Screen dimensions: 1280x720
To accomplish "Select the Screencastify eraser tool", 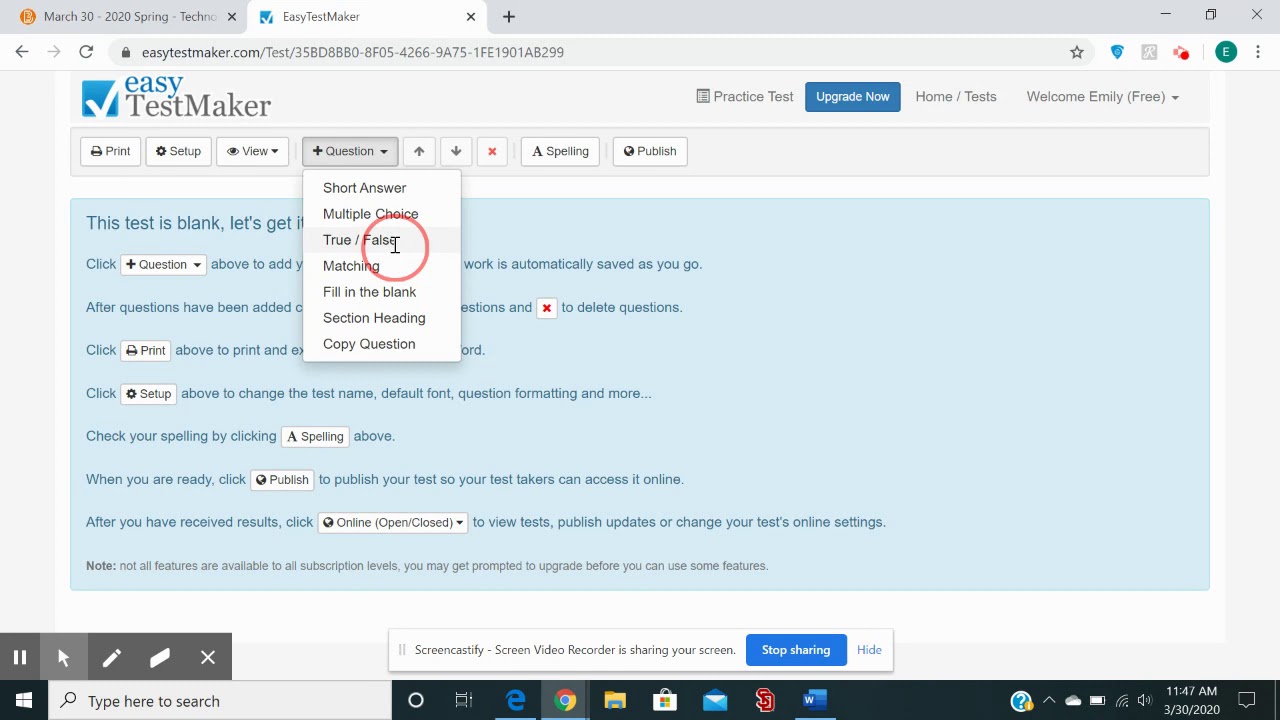I will tap(159, 657).
